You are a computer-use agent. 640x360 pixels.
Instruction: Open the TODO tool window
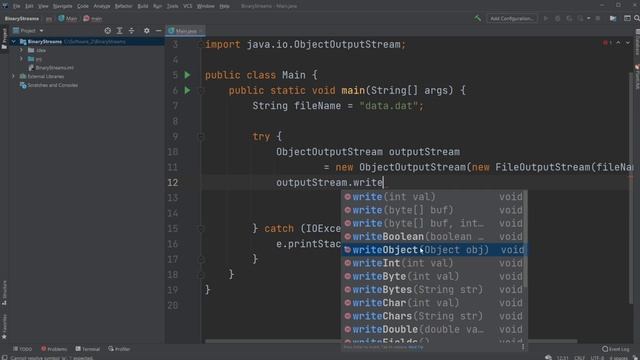22,349
